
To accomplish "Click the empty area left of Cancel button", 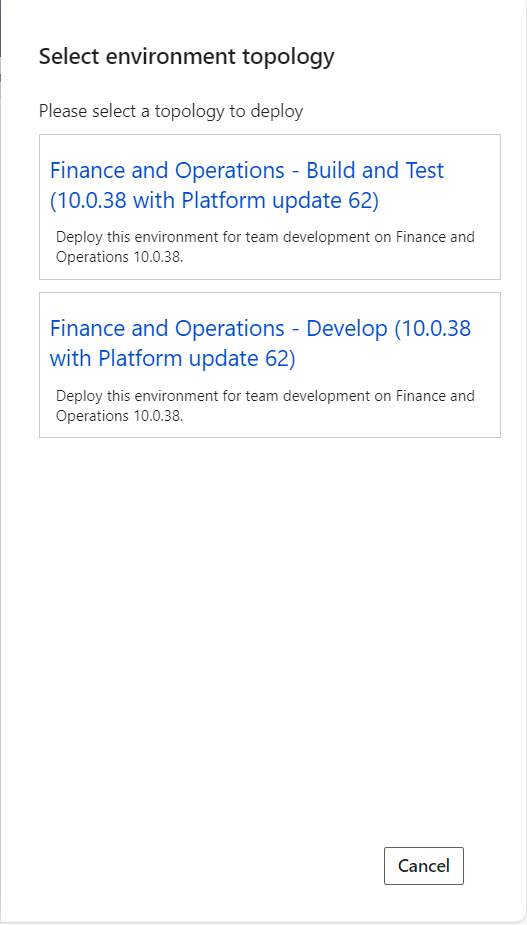I will (207, 865).
